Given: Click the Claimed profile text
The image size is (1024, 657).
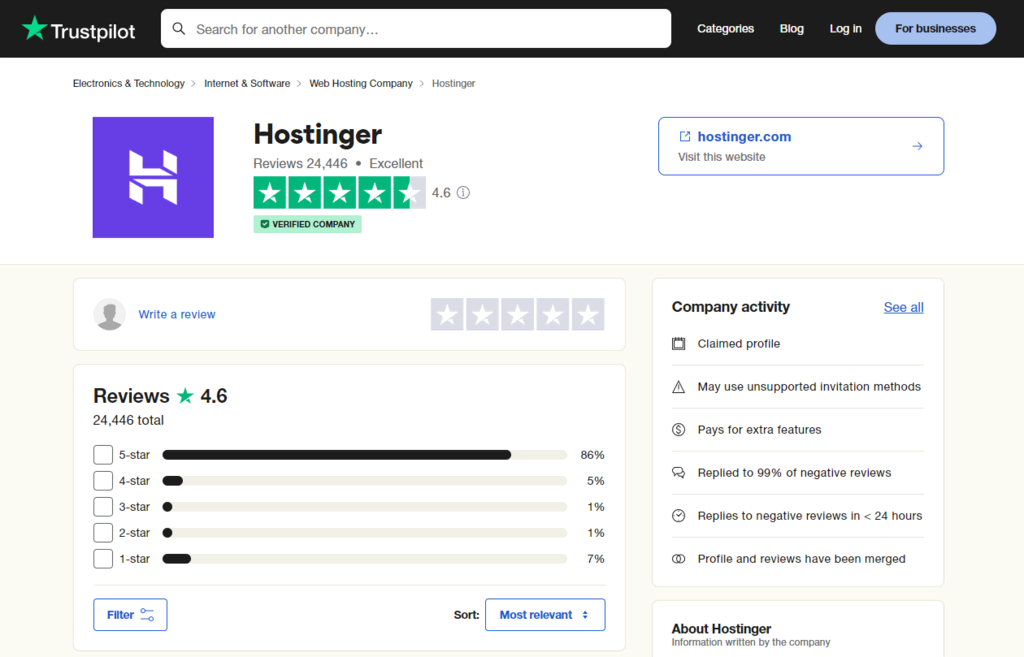Looking at the screenshot, I should click(739, 344).
